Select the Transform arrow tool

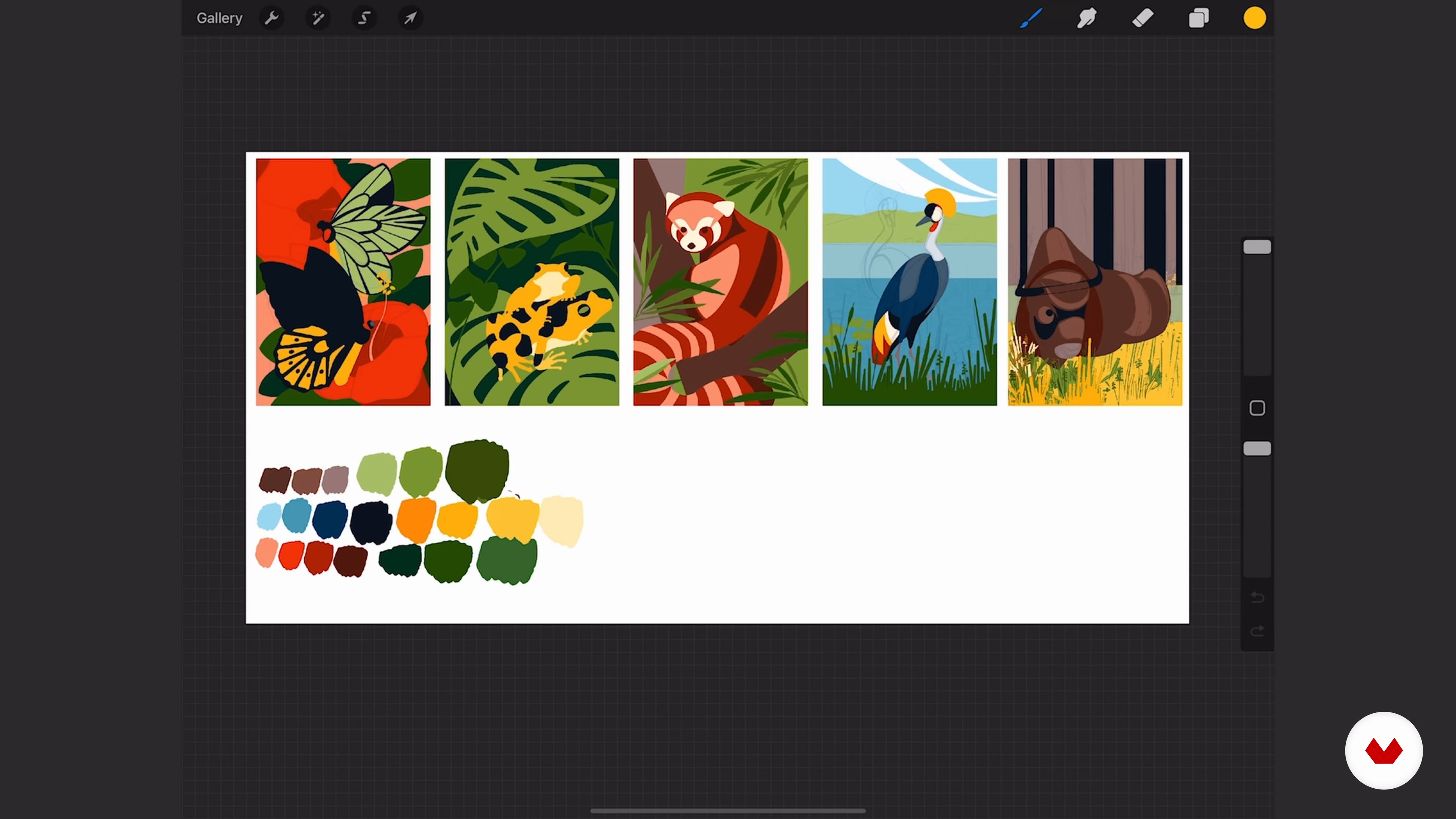pos(410,18)
